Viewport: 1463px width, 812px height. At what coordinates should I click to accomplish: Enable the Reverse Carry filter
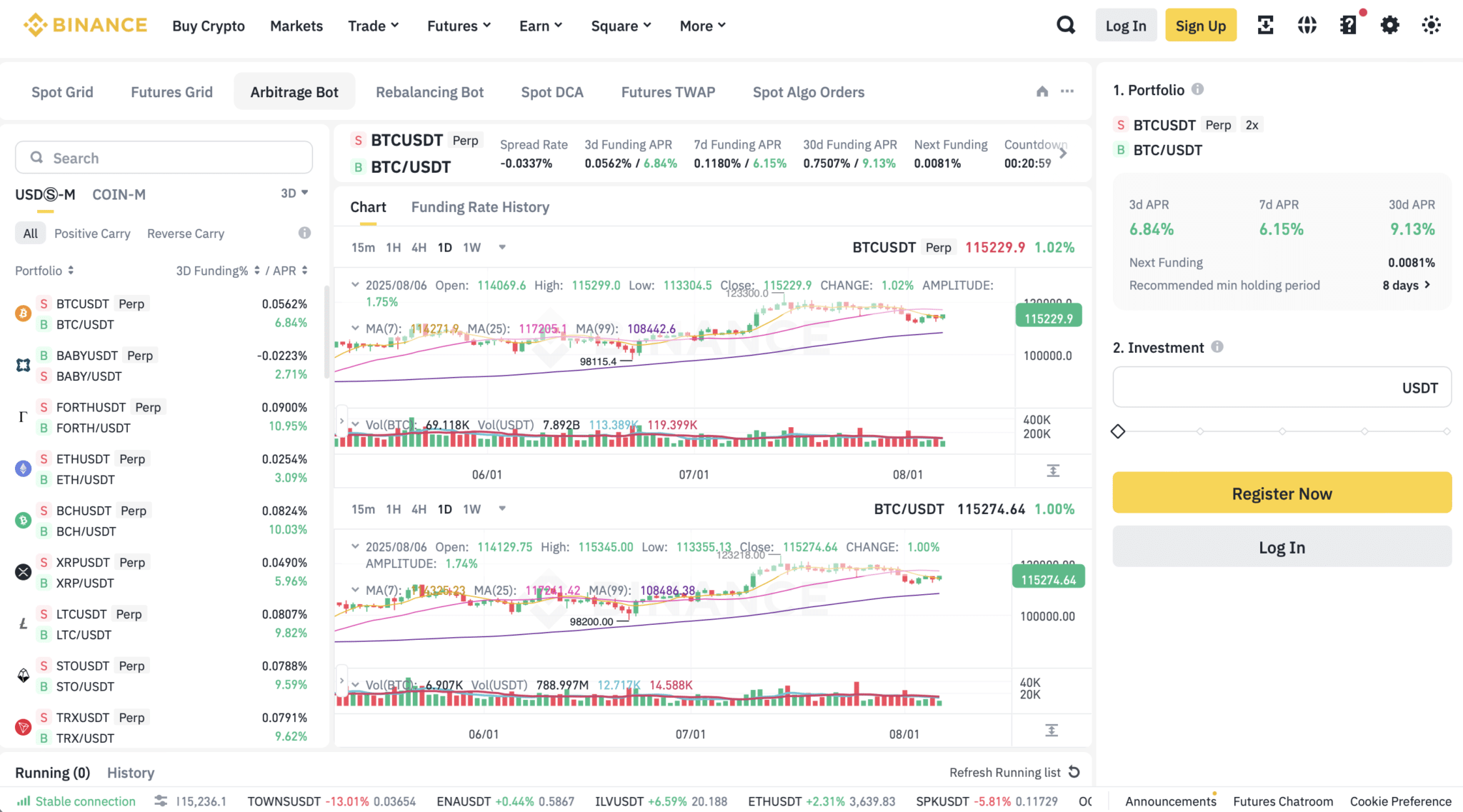coord(185,233)
